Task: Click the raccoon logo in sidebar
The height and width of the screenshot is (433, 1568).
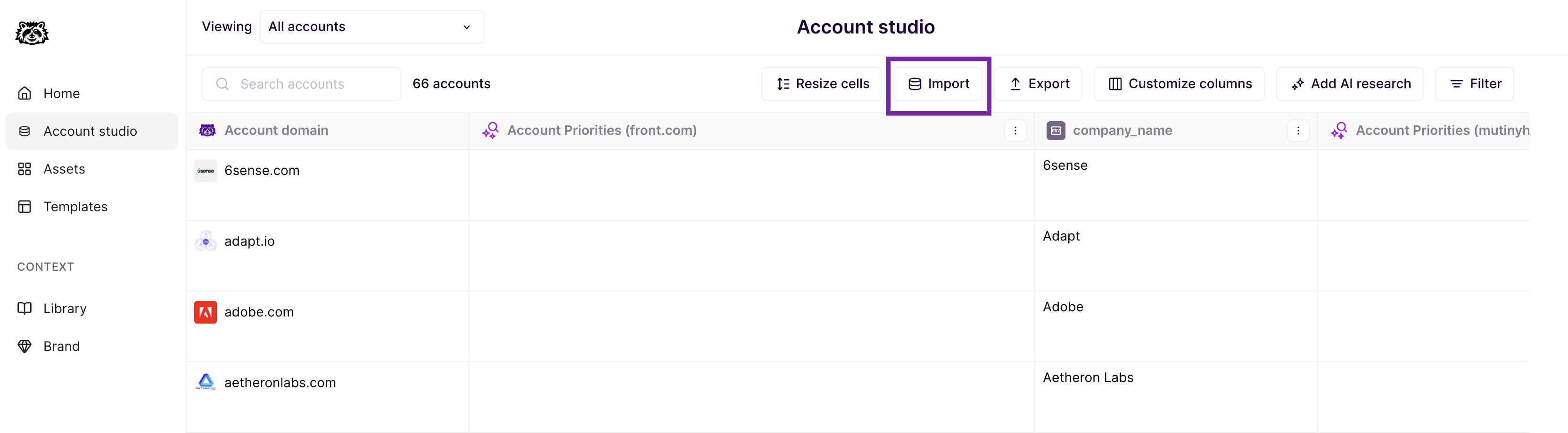Action: pos(32,33)
